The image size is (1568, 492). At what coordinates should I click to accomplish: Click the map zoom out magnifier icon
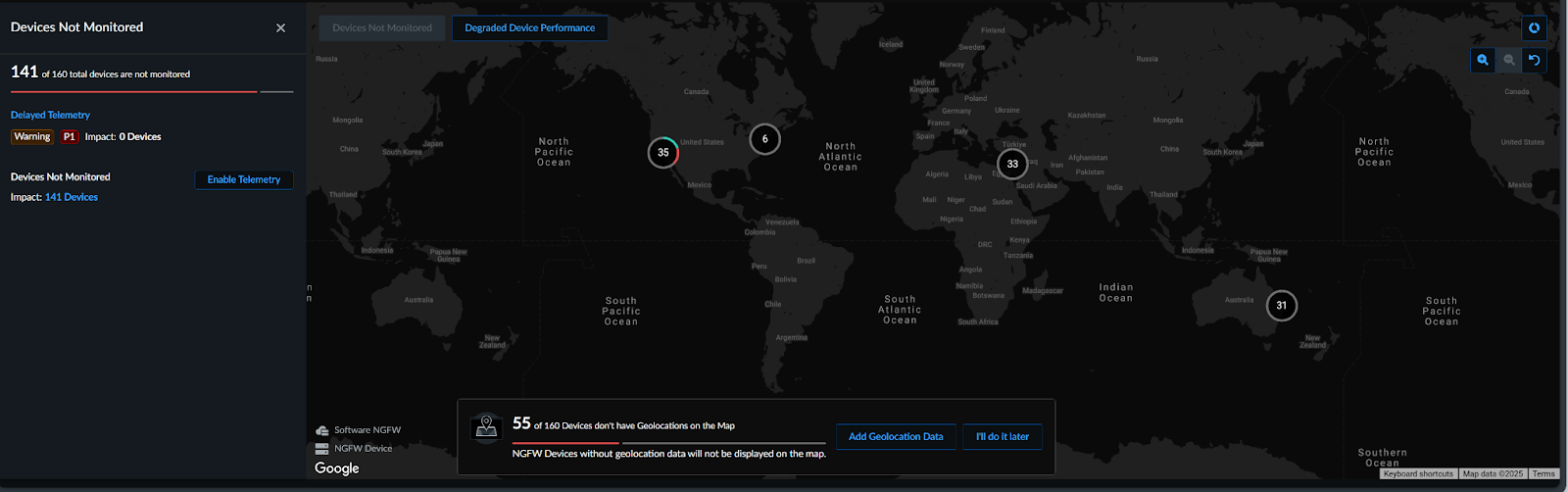[x=1509, y=60]
